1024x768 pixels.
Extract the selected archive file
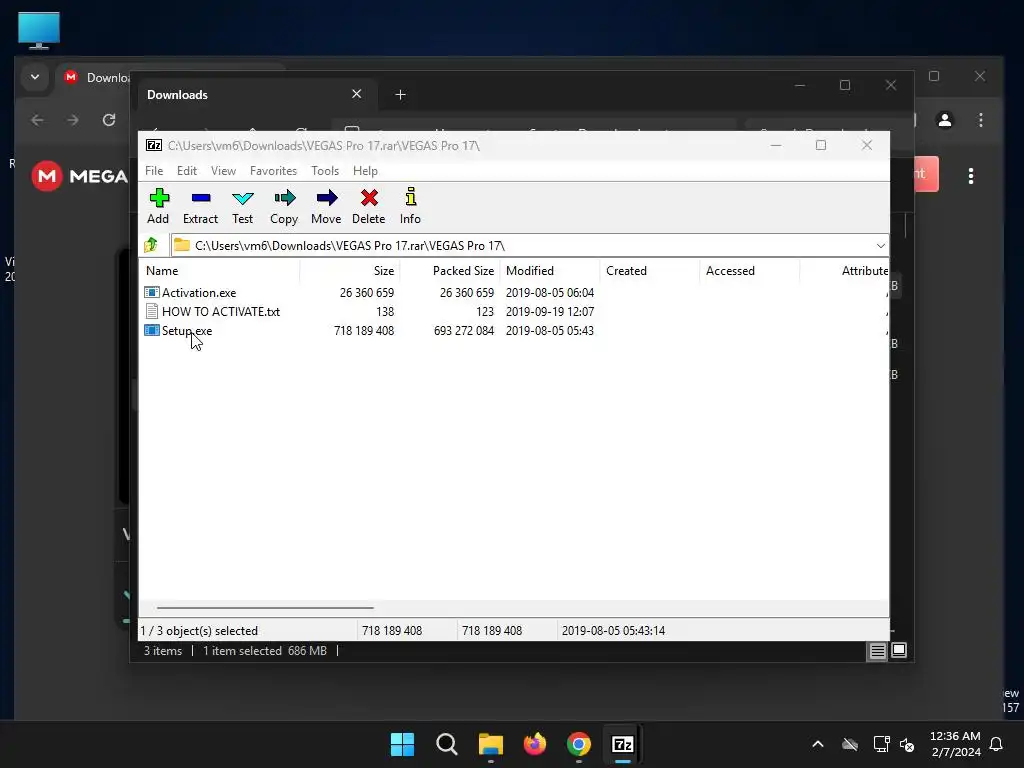tap(200, 206)
